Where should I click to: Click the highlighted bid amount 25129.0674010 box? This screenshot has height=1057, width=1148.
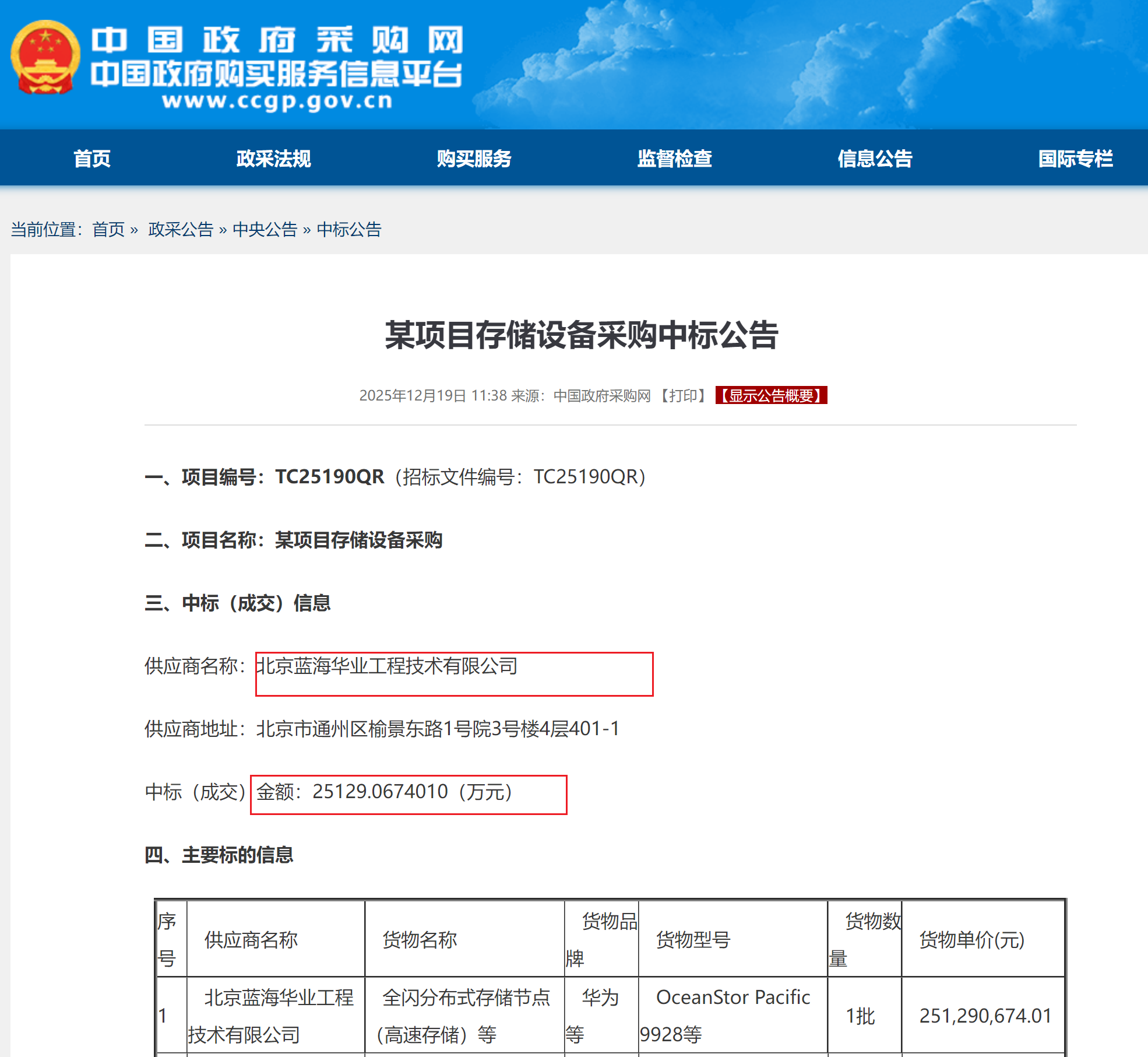(x=409, y=794)
